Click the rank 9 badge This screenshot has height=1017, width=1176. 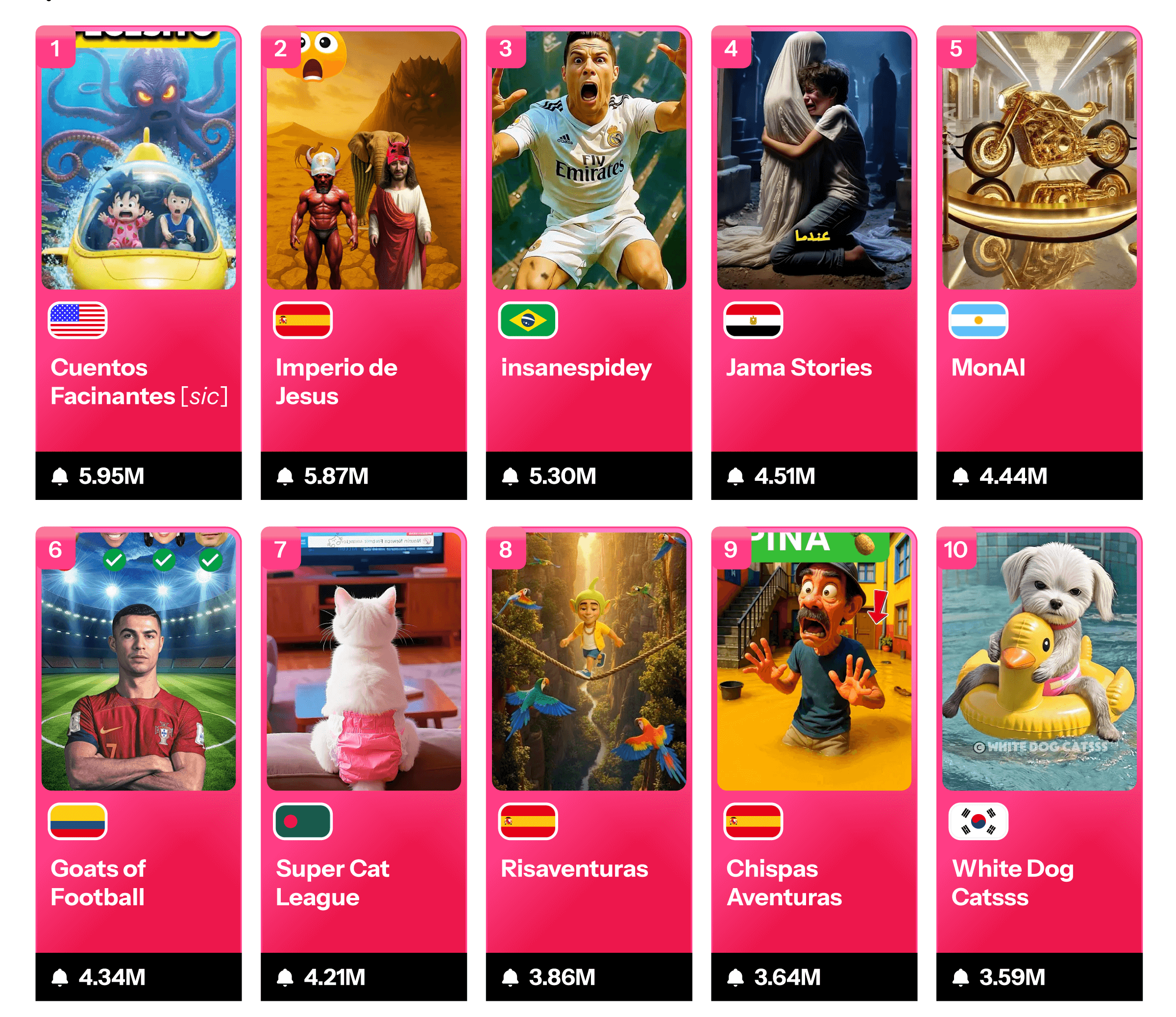[x=731, y=549]
